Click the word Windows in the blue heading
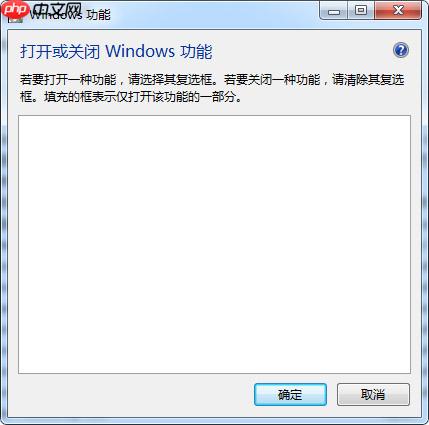 (x=140, y=51)
